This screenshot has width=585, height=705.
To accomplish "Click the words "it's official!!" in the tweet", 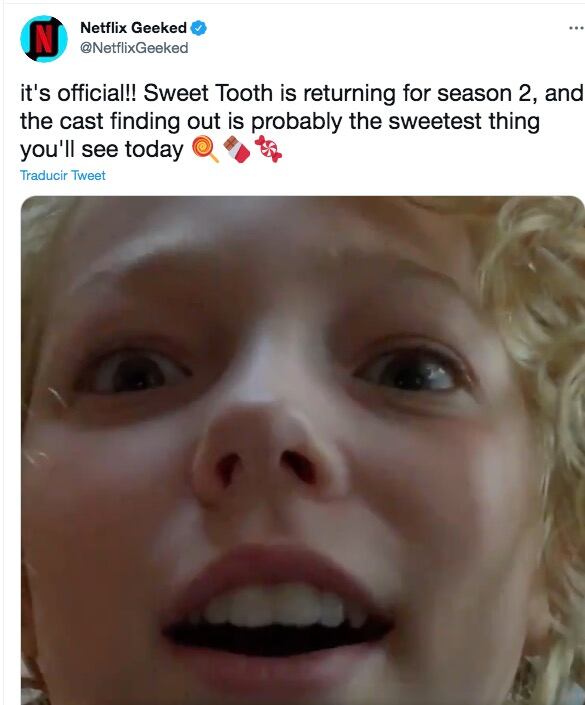I will pyautogui.click(x=78, y=94).
